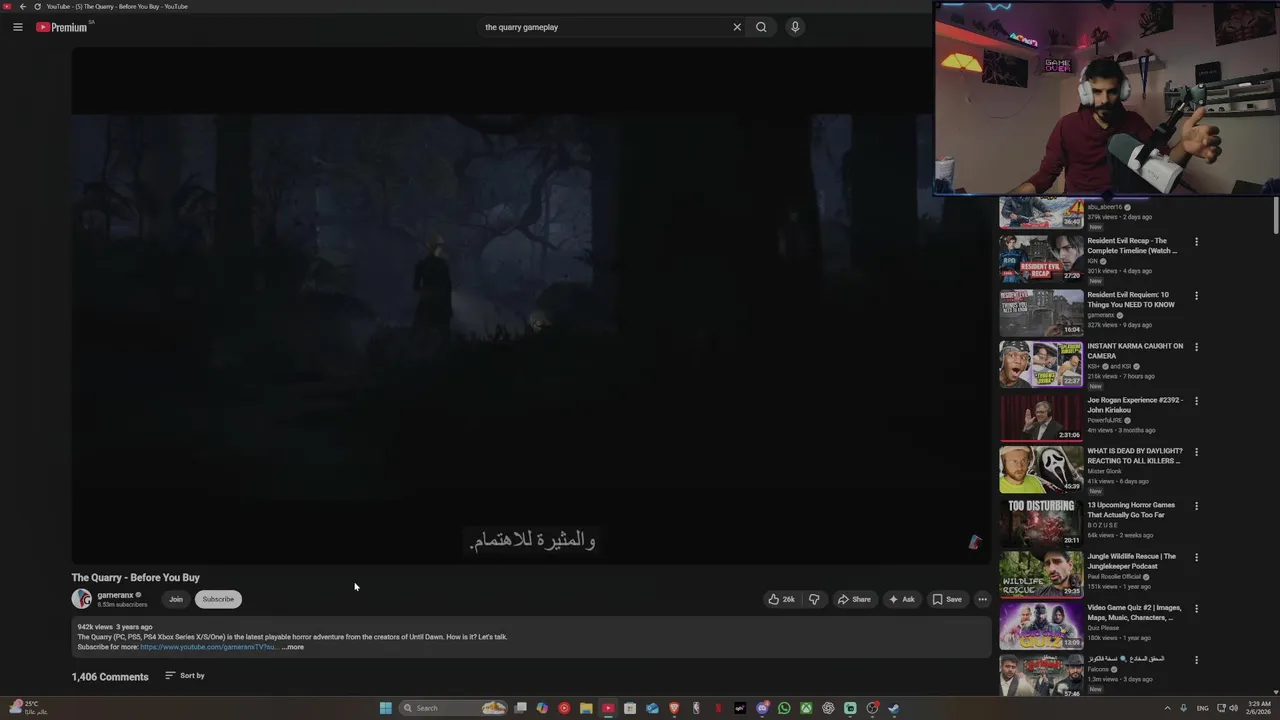The width and height of the screenshot is (1280, 720).
Task: Open Video Game Quiz #2 thumbnail
Action: tap(1041, 625)
